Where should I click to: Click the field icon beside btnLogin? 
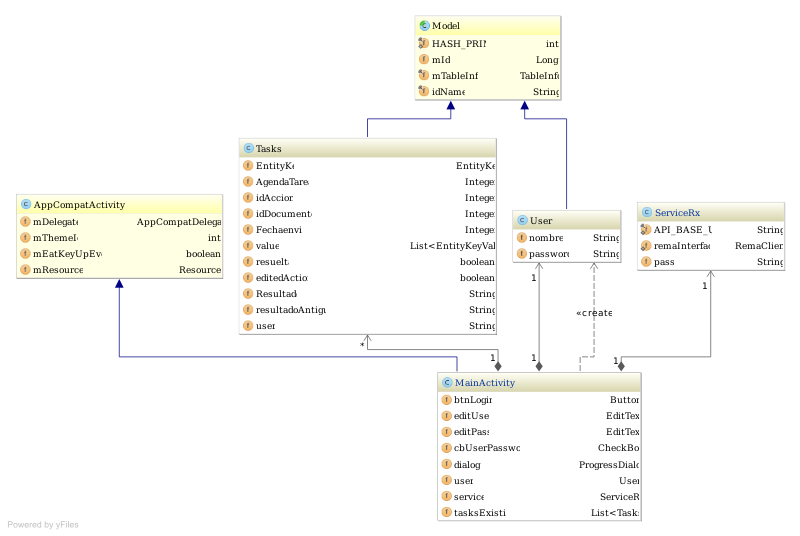click(446, 399)
